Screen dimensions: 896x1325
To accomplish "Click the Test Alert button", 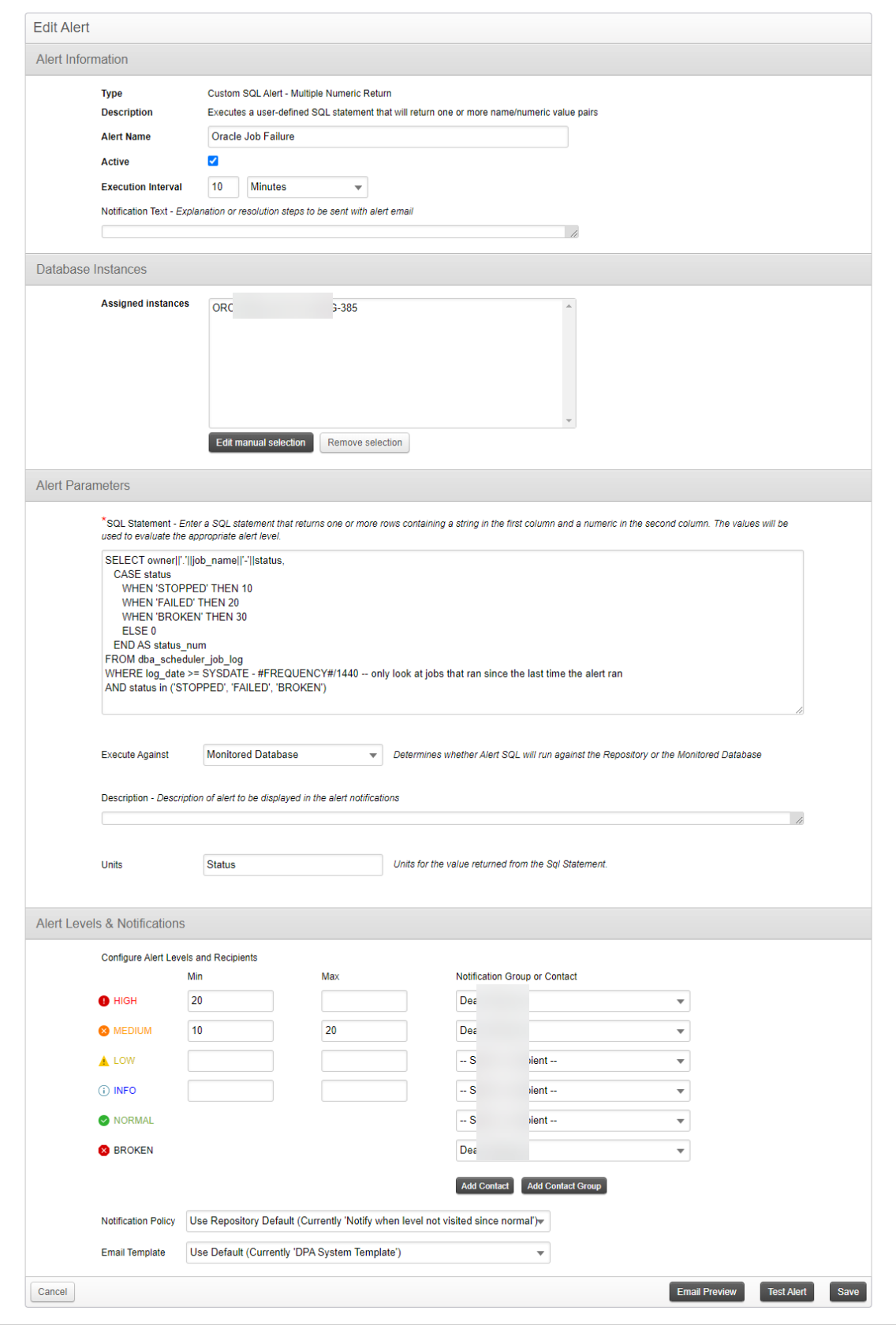I will click(787, 1292).
